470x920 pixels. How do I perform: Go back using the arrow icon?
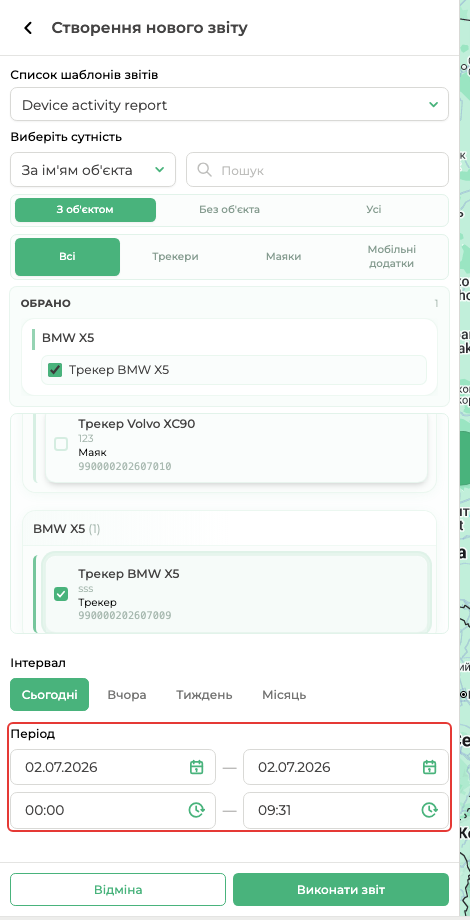[28, 28]
